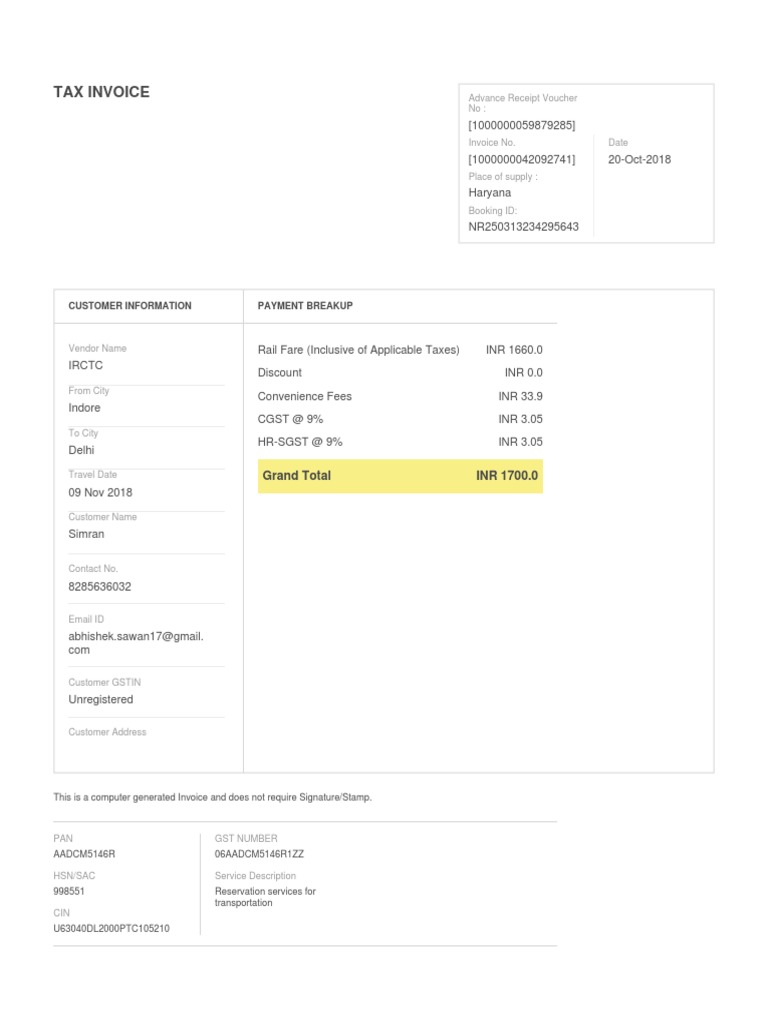
Task: Click the Booking ID NR250313234295643
Action: tap(523, 227)
